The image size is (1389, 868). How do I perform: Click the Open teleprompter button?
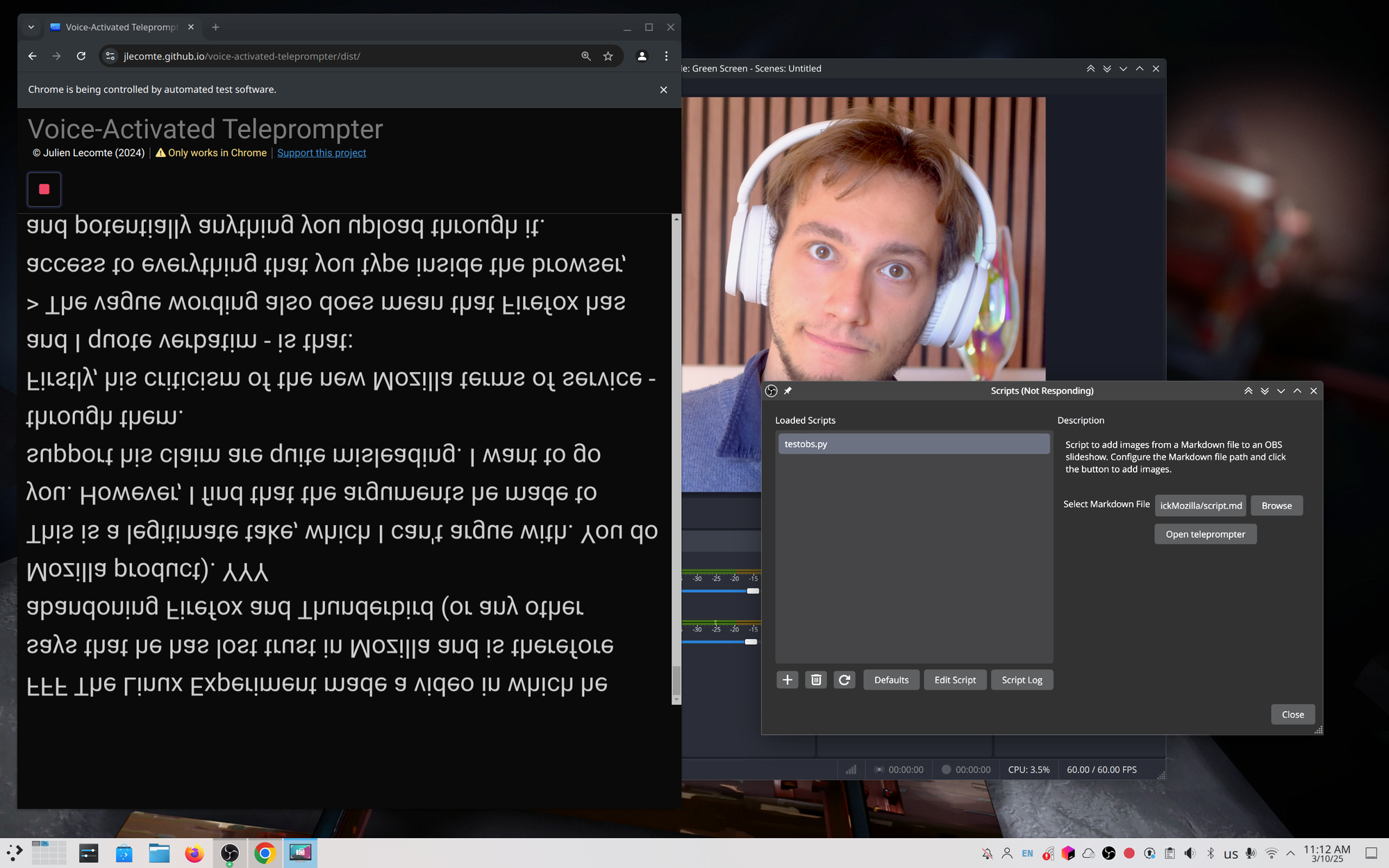[1205, 534]
